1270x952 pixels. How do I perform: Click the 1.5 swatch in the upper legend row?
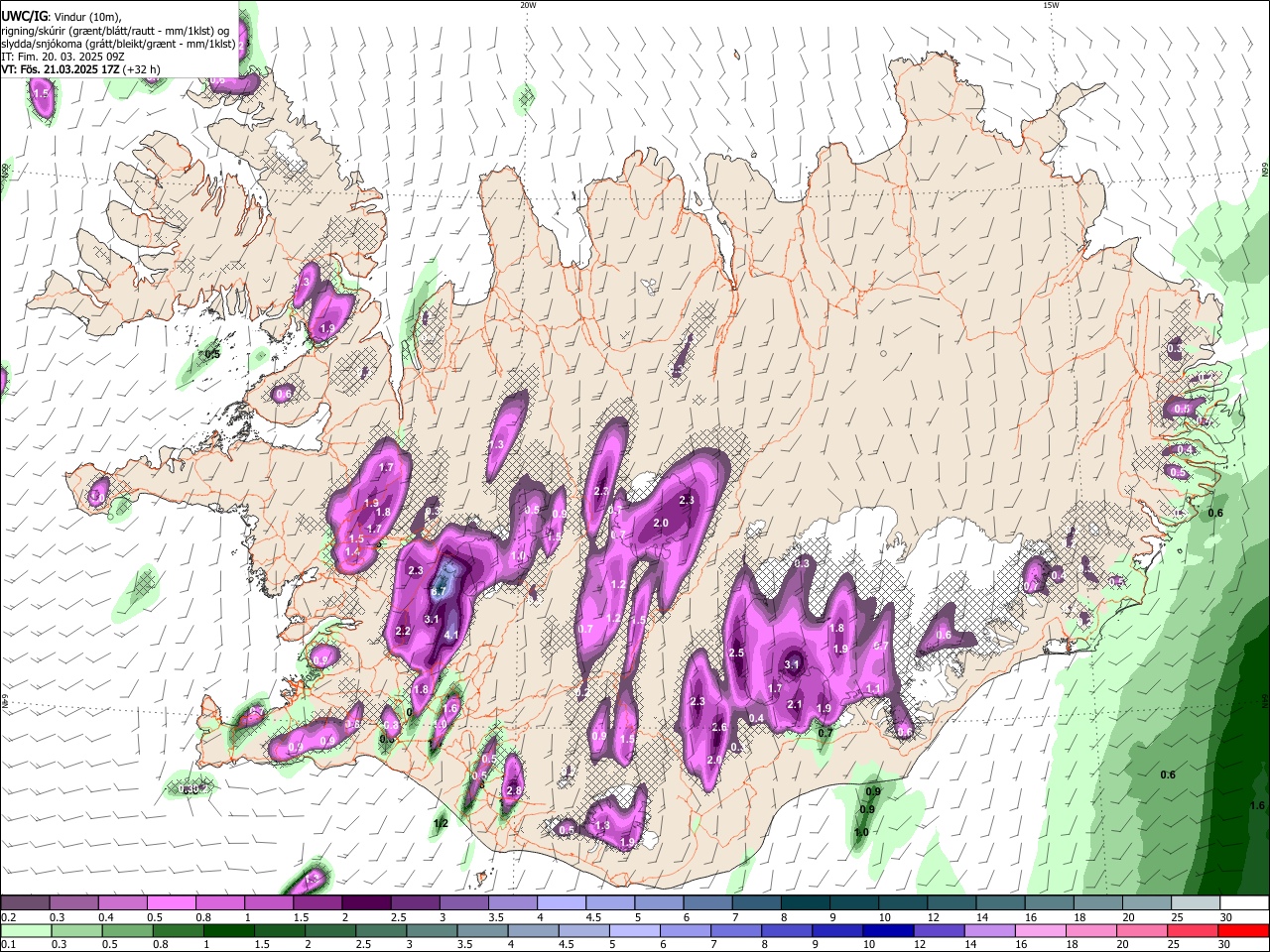pyautogui.click(x=317, y=903)
